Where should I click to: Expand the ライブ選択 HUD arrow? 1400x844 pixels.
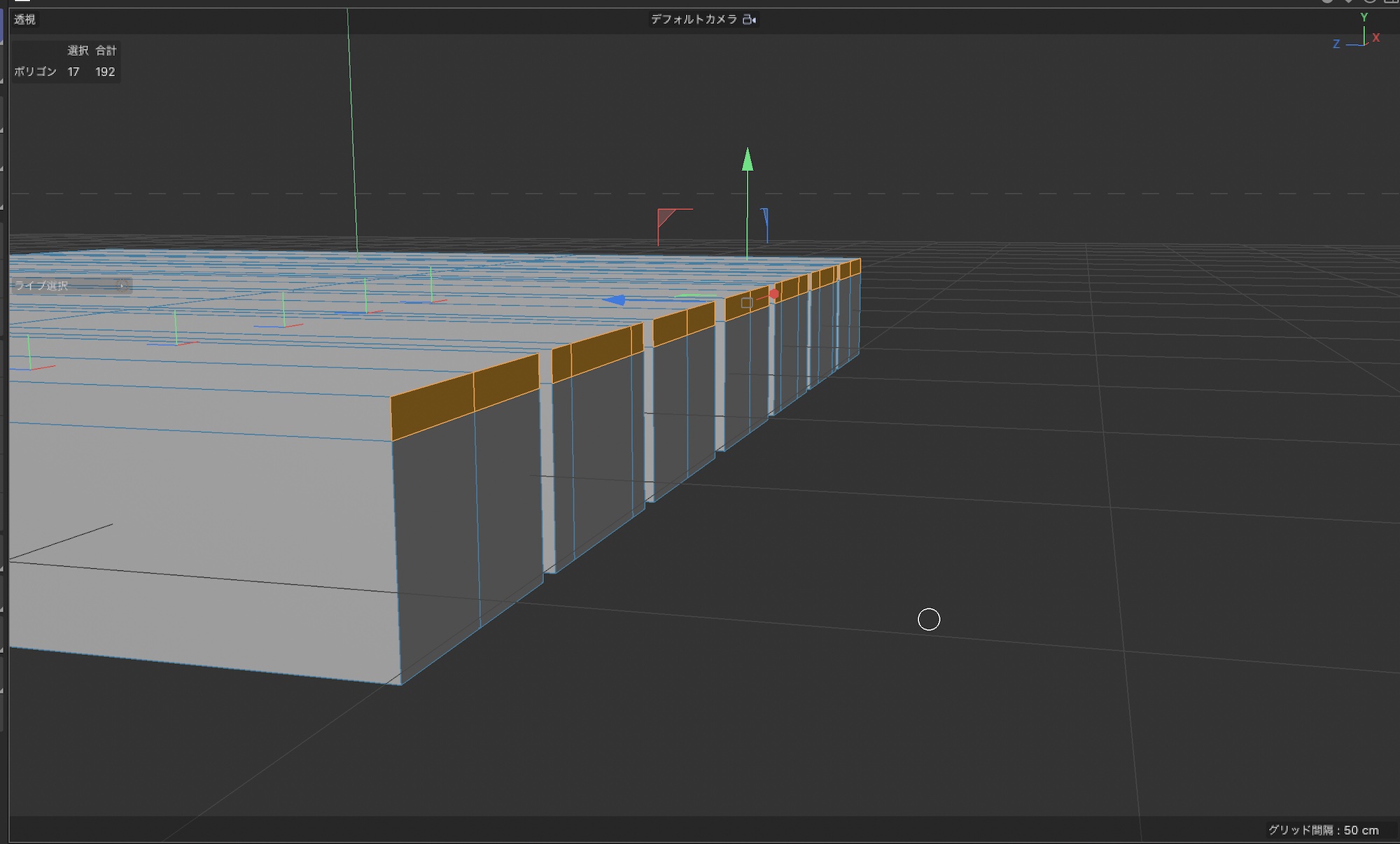[122, 286]
